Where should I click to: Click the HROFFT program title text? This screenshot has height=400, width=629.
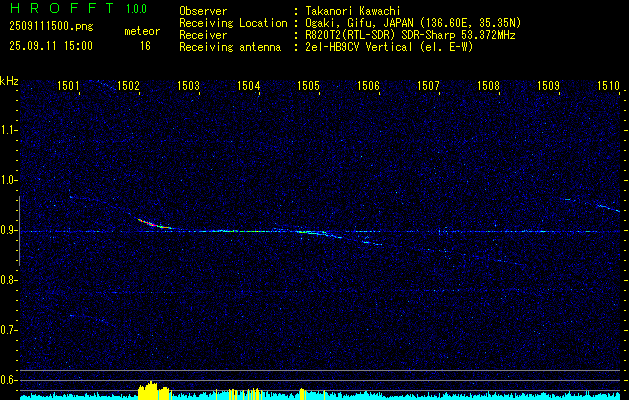(62, 8)
